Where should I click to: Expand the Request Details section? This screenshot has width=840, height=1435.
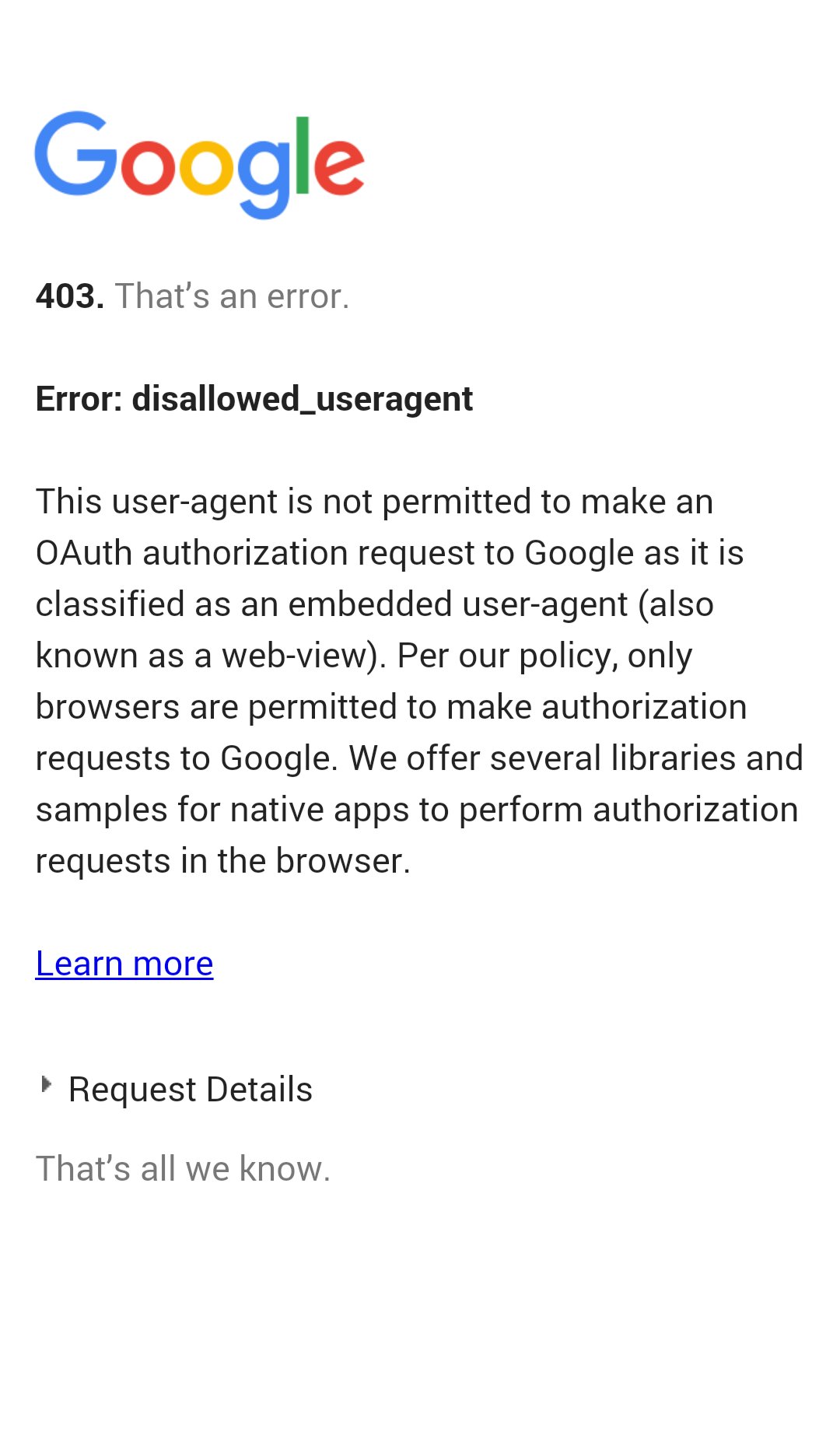[x=176, y=1089]
